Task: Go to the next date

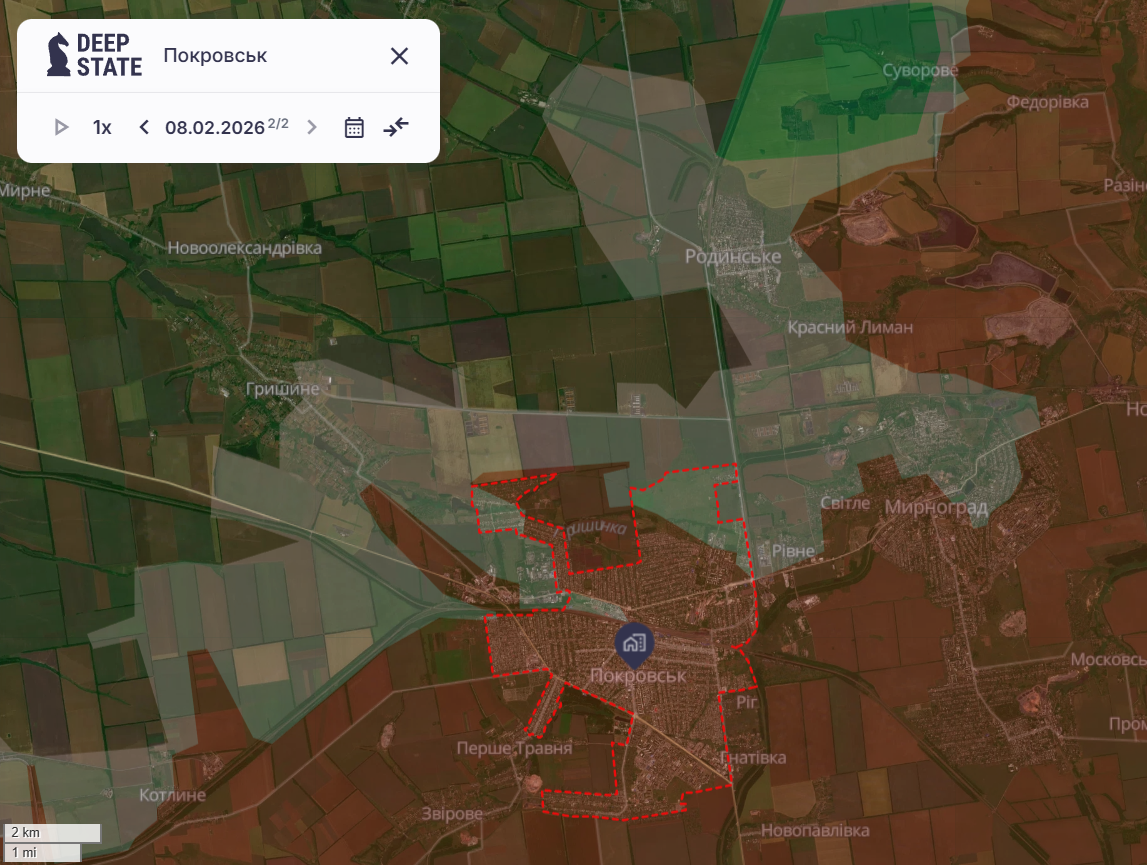Action: [312, 127]
